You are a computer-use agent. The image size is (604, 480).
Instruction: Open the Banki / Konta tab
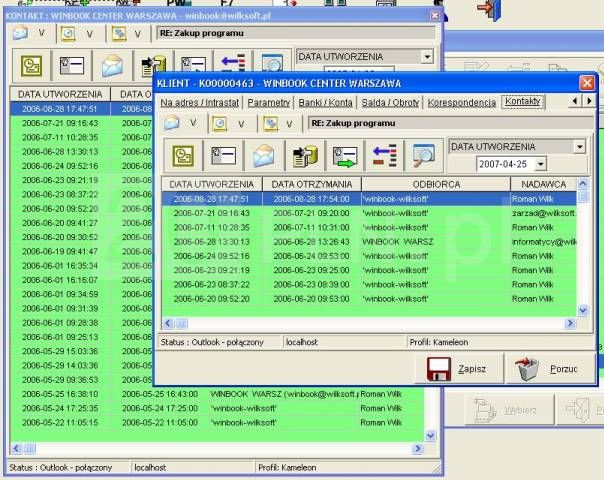pos(327,102)
